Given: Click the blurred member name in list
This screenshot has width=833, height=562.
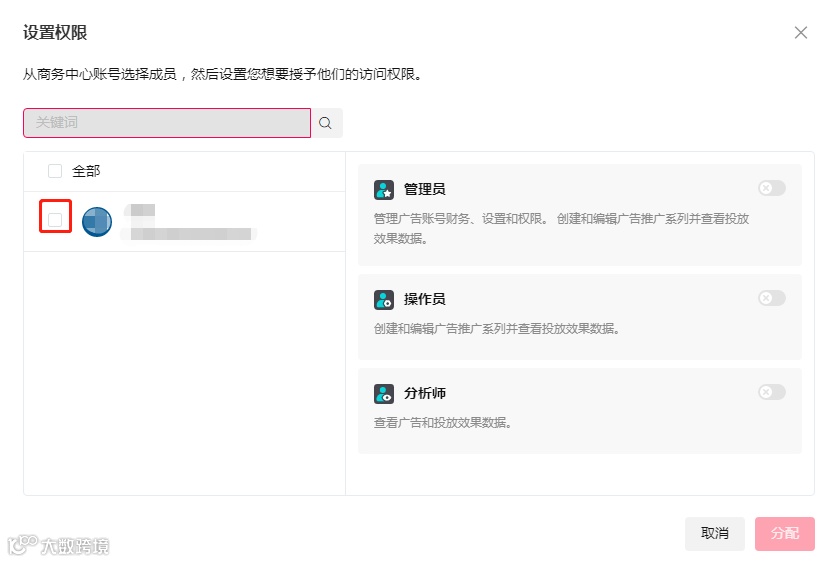Looking at the screenshot, I should tap(140, 210).
